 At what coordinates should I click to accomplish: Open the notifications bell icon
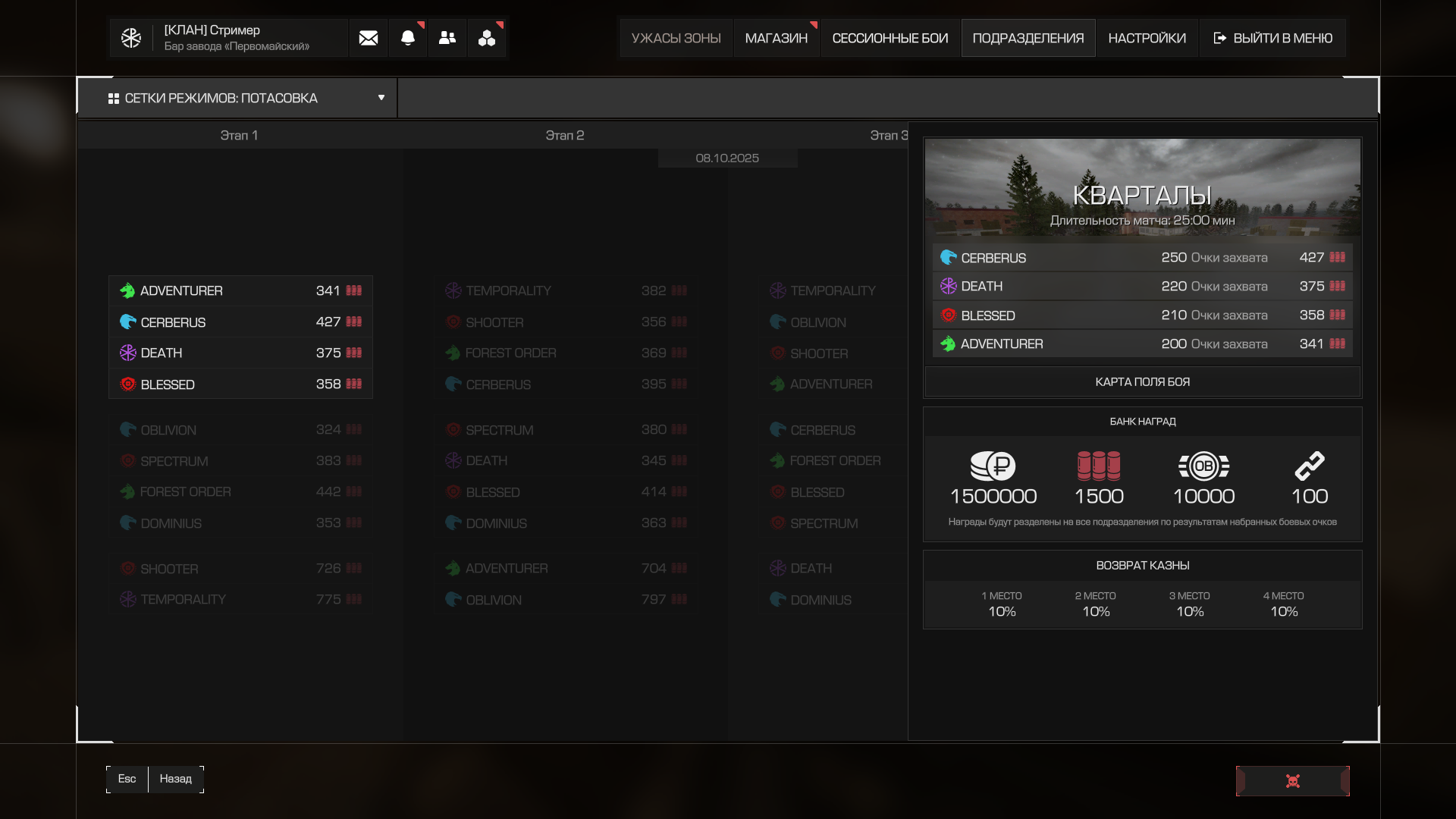(408, 38)
